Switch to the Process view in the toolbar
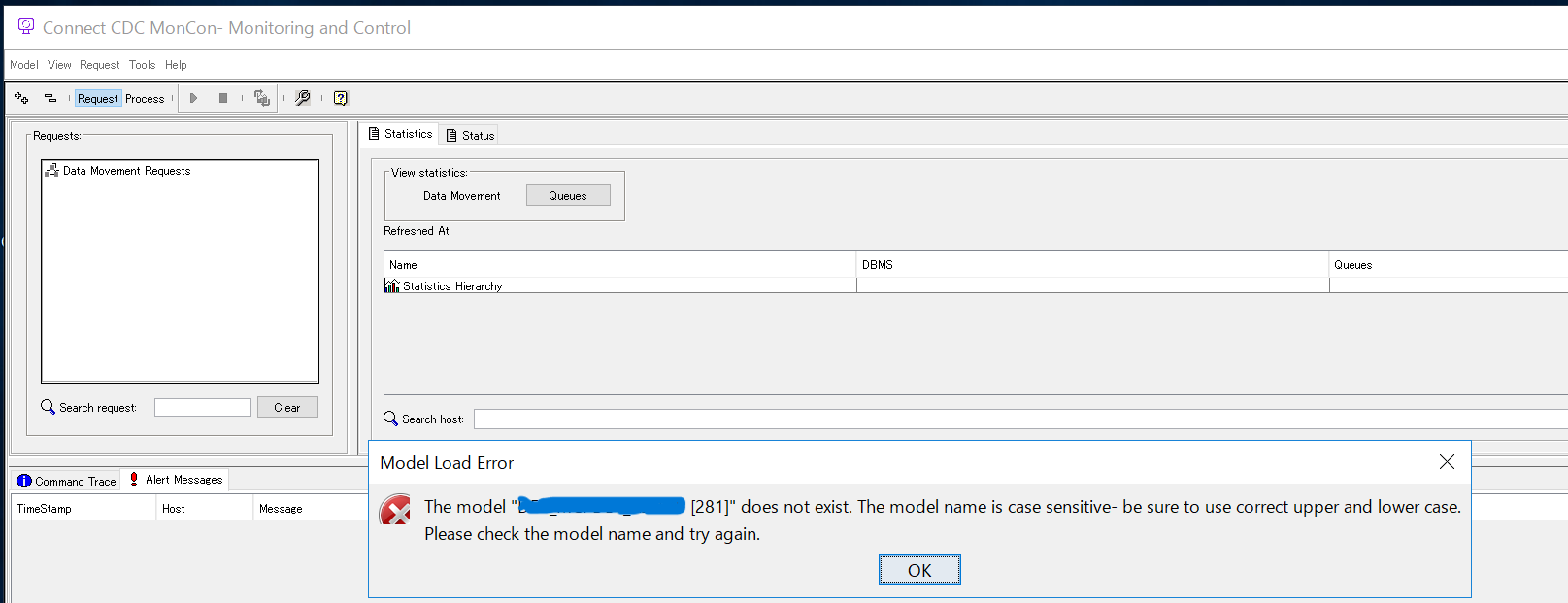 pyautogui.click(x=145, y=99)
